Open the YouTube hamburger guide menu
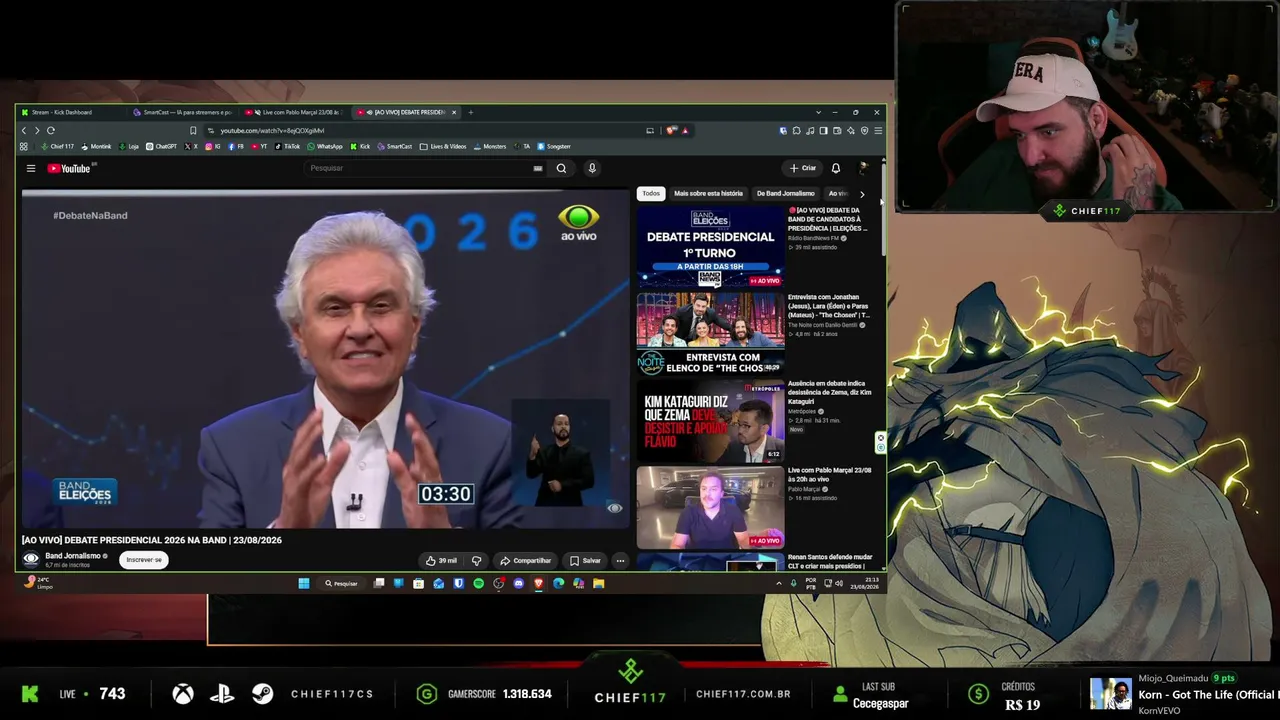This screenshot has height=720, width=1280. pyautogui.click(x=31, y=168)
